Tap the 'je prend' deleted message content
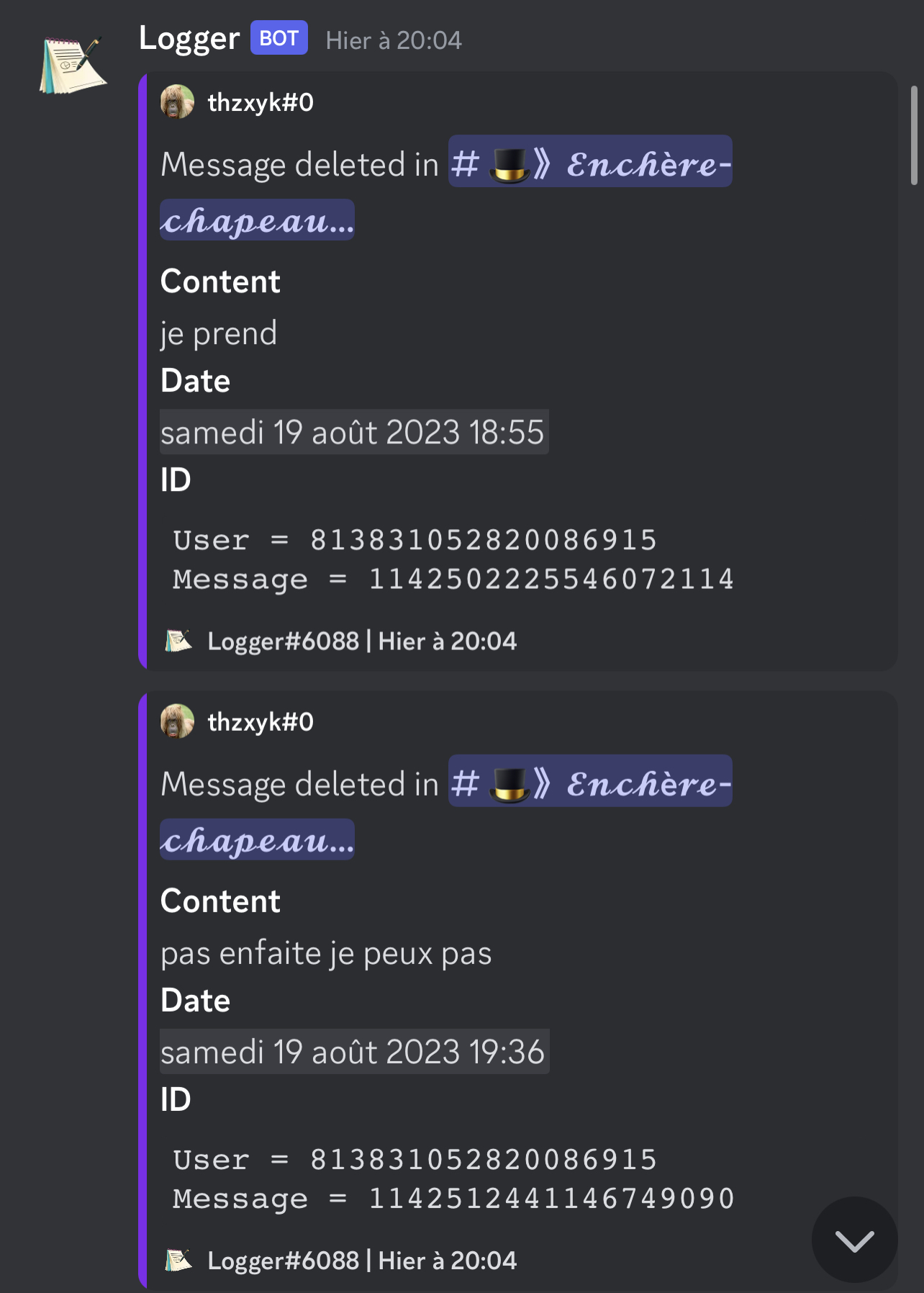The image size is (924, 1293). [219, 333]
